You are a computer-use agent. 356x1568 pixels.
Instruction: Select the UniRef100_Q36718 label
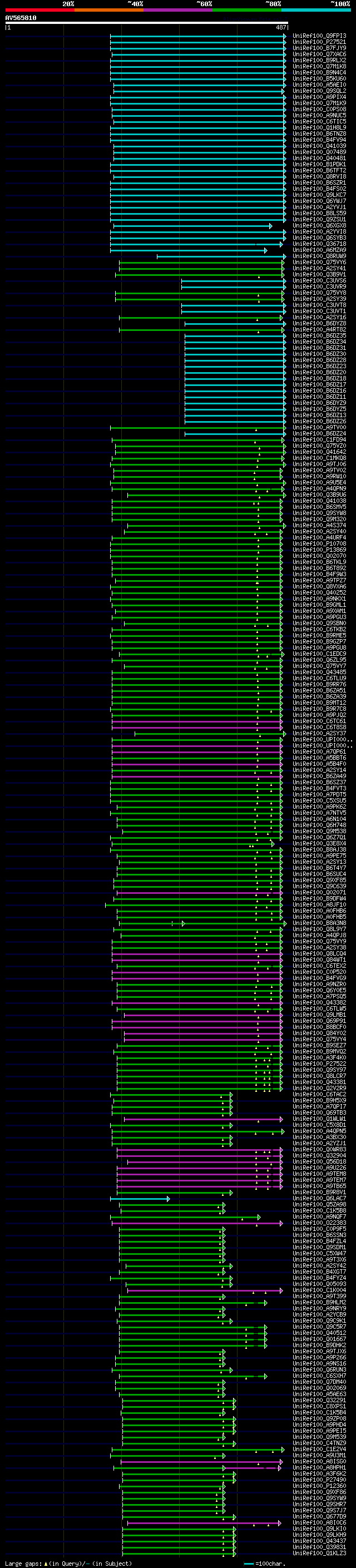pos(319,244)
